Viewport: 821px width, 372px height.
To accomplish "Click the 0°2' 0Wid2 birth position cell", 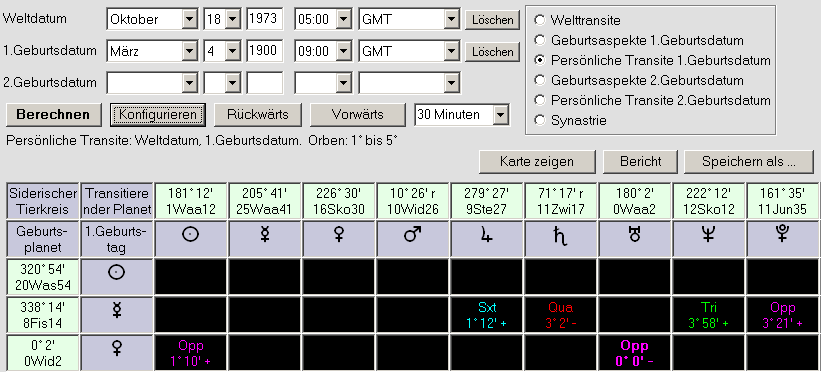I will coord(43,352).
